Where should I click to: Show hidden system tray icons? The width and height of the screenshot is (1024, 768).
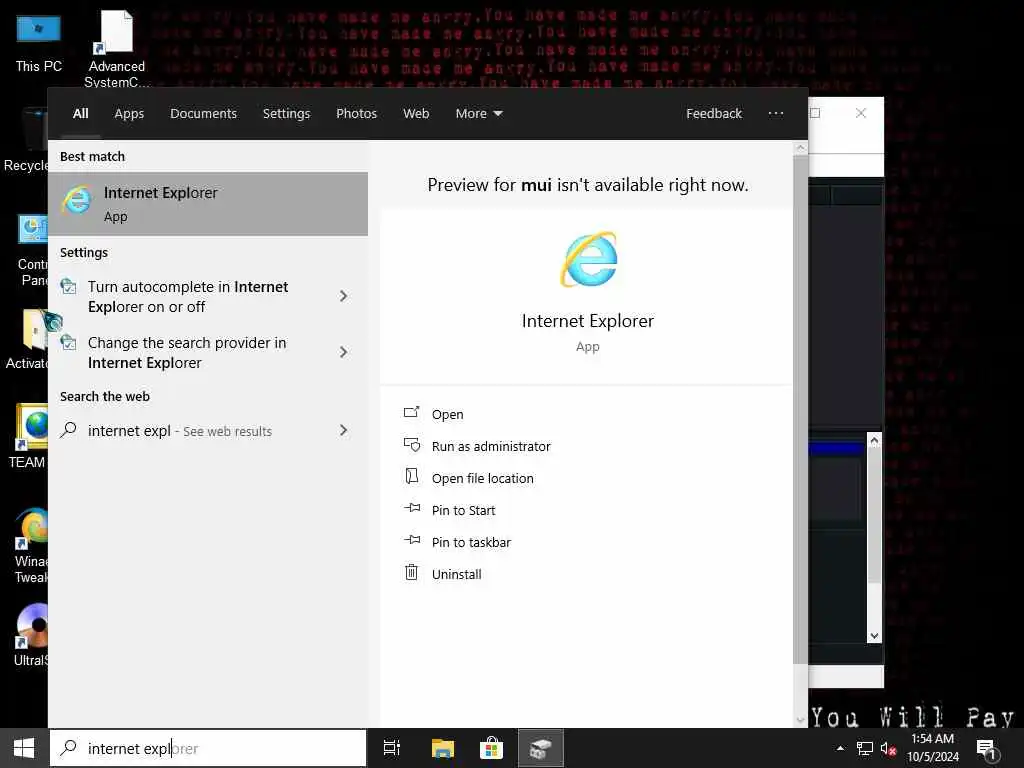[x=840, y=748]
